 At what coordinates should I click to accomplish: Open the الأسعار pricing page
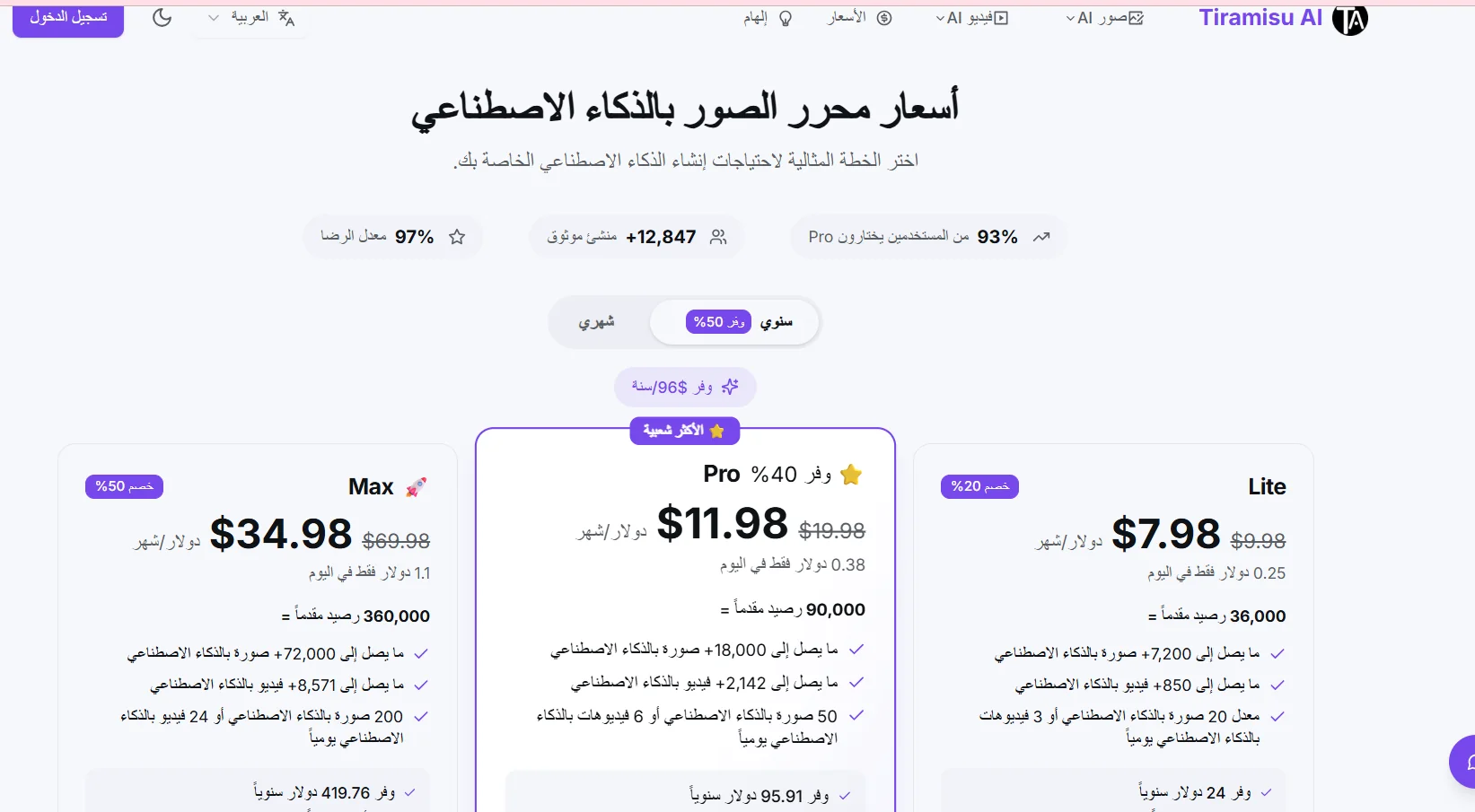click(x=859, y=18)
